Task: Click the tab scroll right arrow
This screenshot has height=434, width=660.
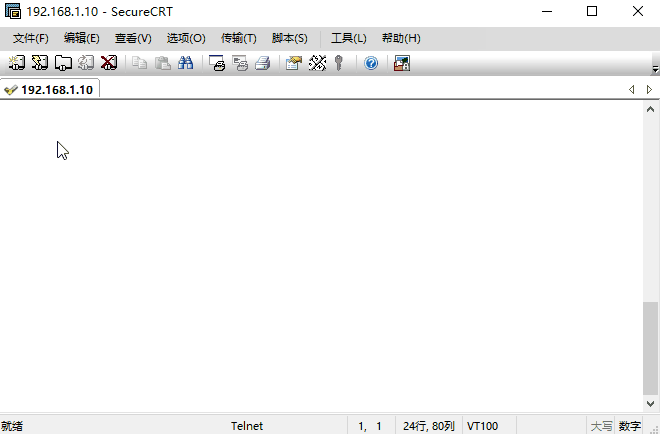Action: 649,89
